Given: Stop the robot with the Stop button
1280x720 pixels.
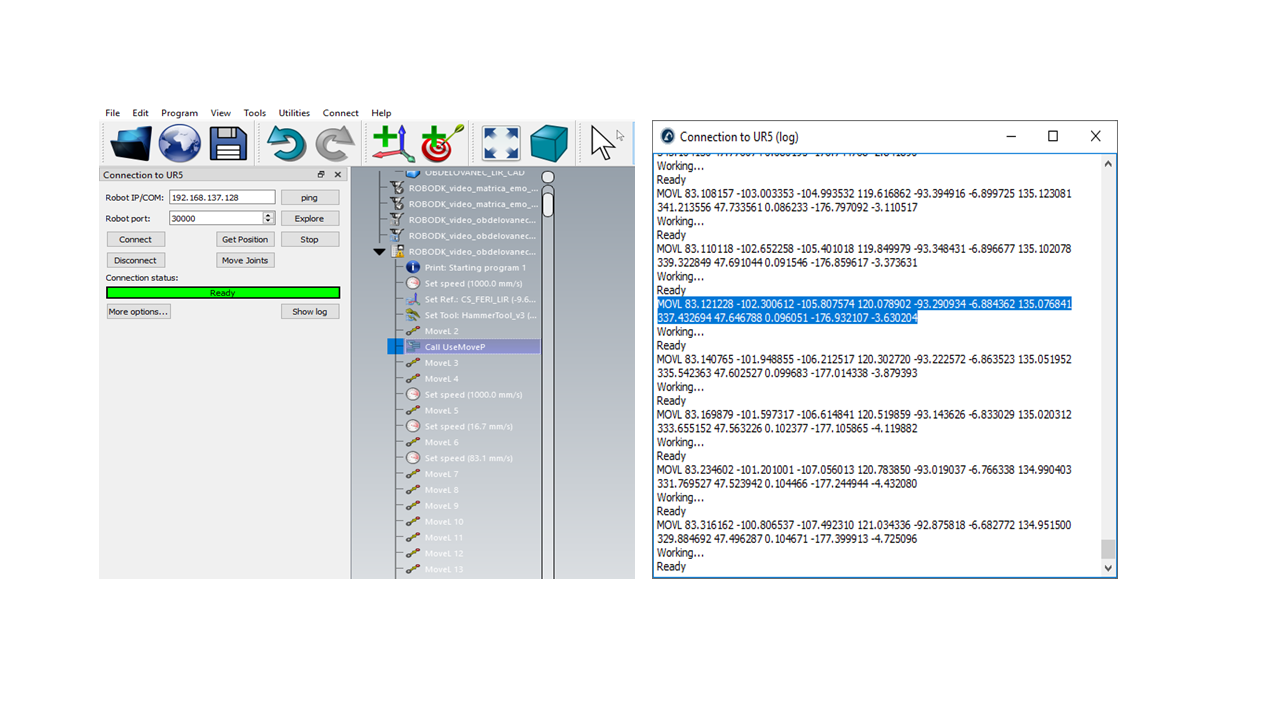Looking at the screenshot, I should [x=309, y=240].
